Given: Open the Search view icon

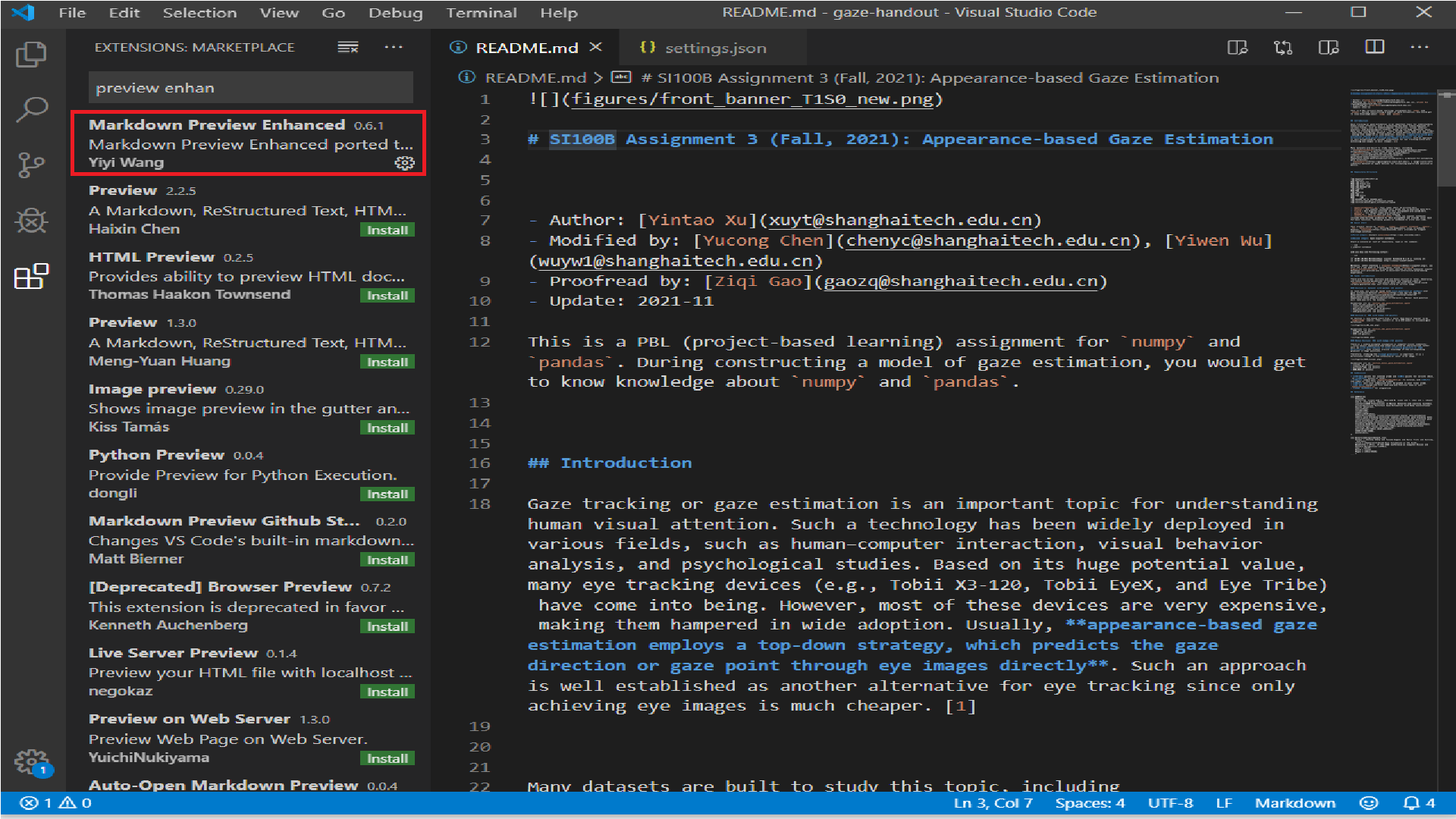Looking at the screenshot, I should click(x=31, y=109).
